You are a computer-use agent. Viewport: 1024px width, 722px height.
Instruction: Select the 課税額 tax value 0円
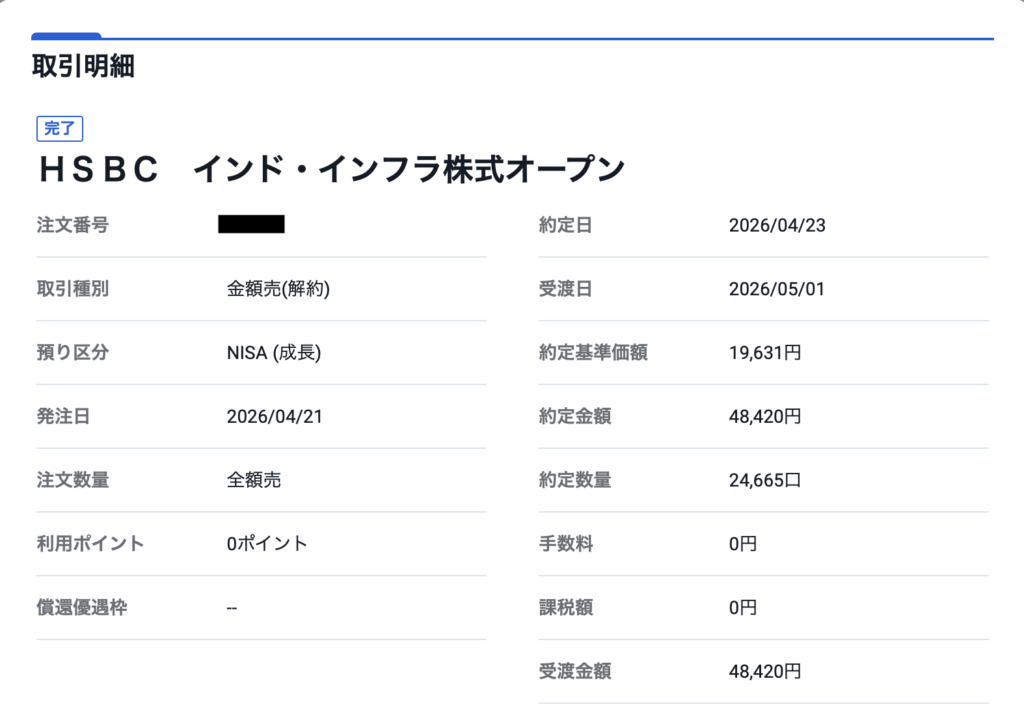coord(740,607)
